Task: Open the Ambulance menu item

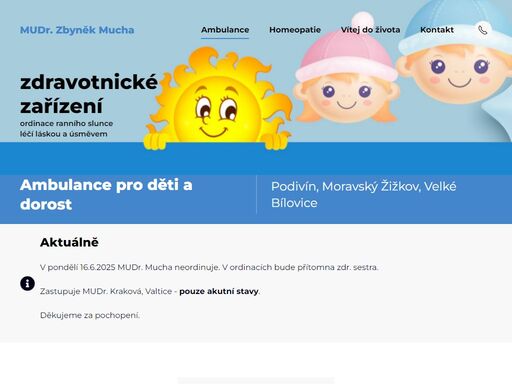Action: click(225, 30)
